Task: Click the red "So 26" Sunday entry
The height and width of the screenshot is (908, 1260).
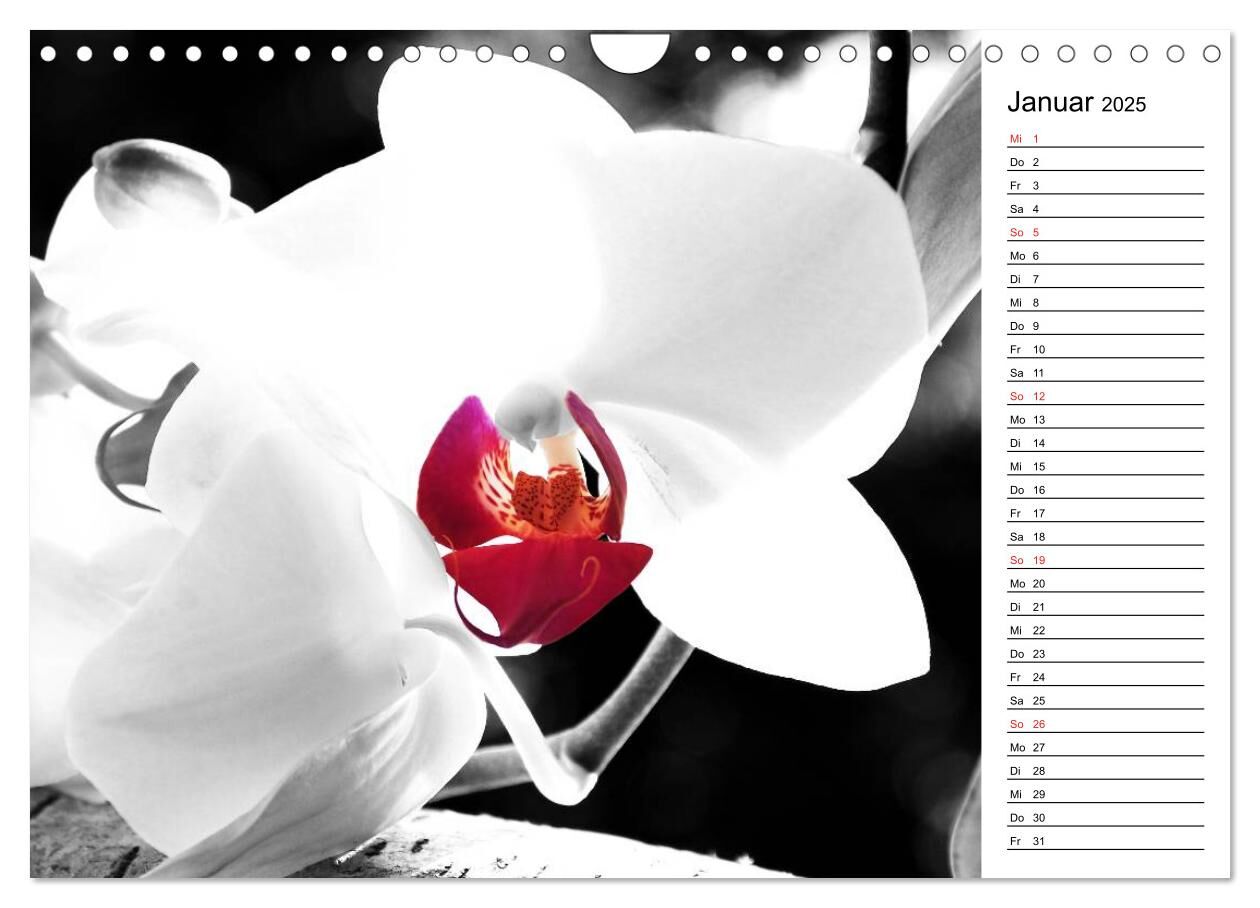Action: pyautogui.click(x=1027, y=724)
